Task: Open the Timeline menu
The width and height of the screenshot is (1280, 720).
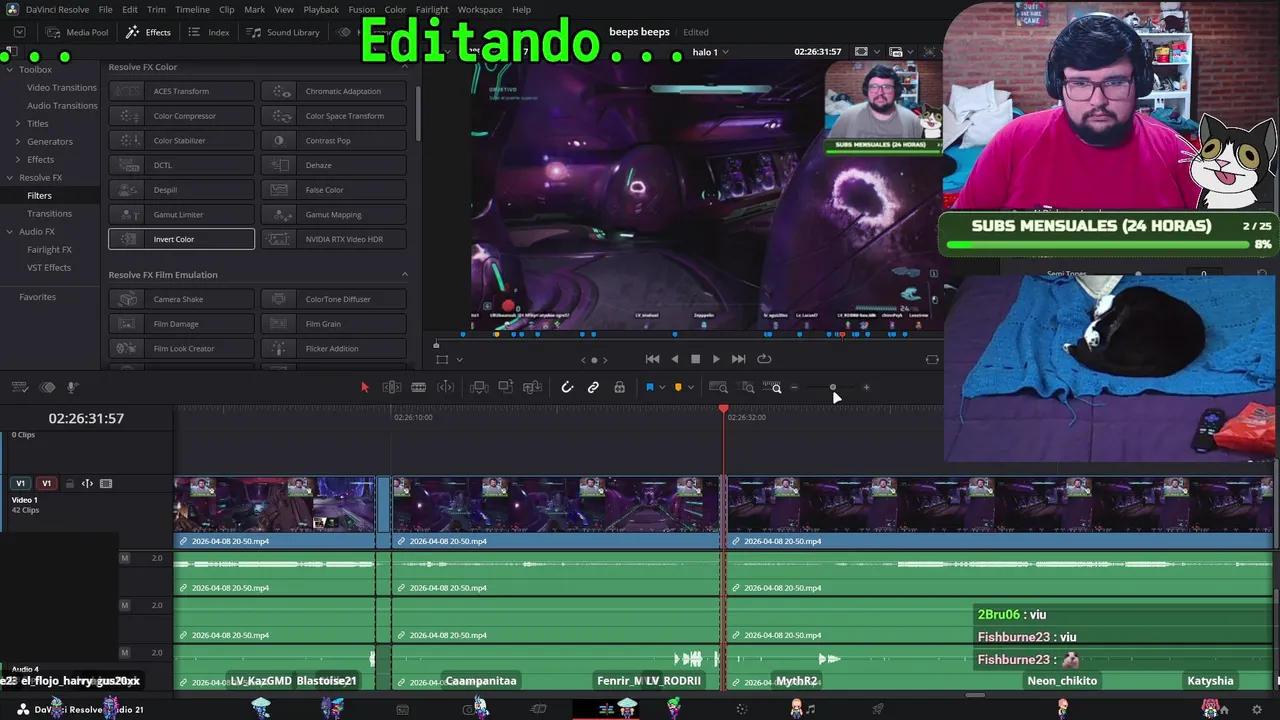Action: tap(192, 10)
